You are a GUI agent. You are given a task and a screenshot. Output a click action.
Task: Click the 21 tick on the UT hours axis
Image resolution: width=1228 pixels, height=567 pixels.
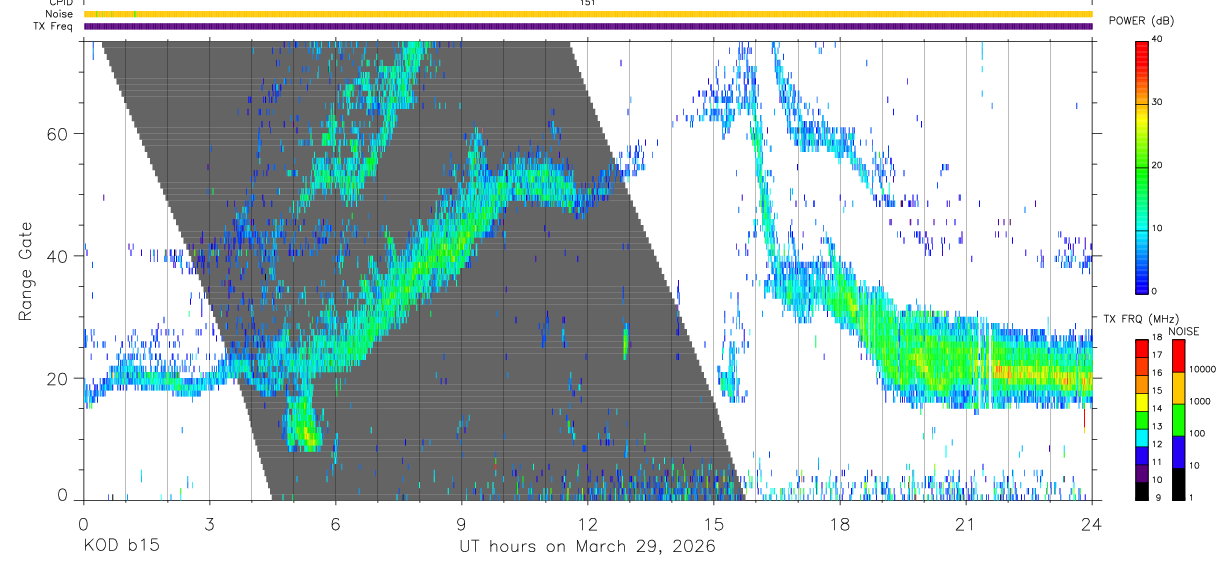(966, 523)
